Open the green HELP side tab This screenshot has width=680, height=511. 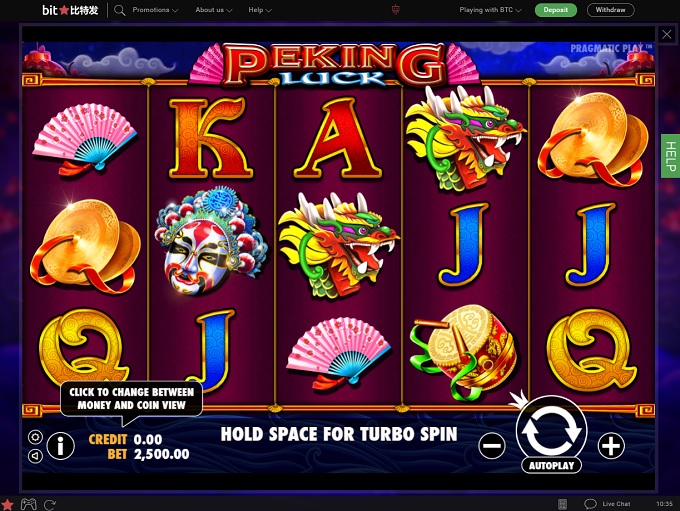click(670, 156)
